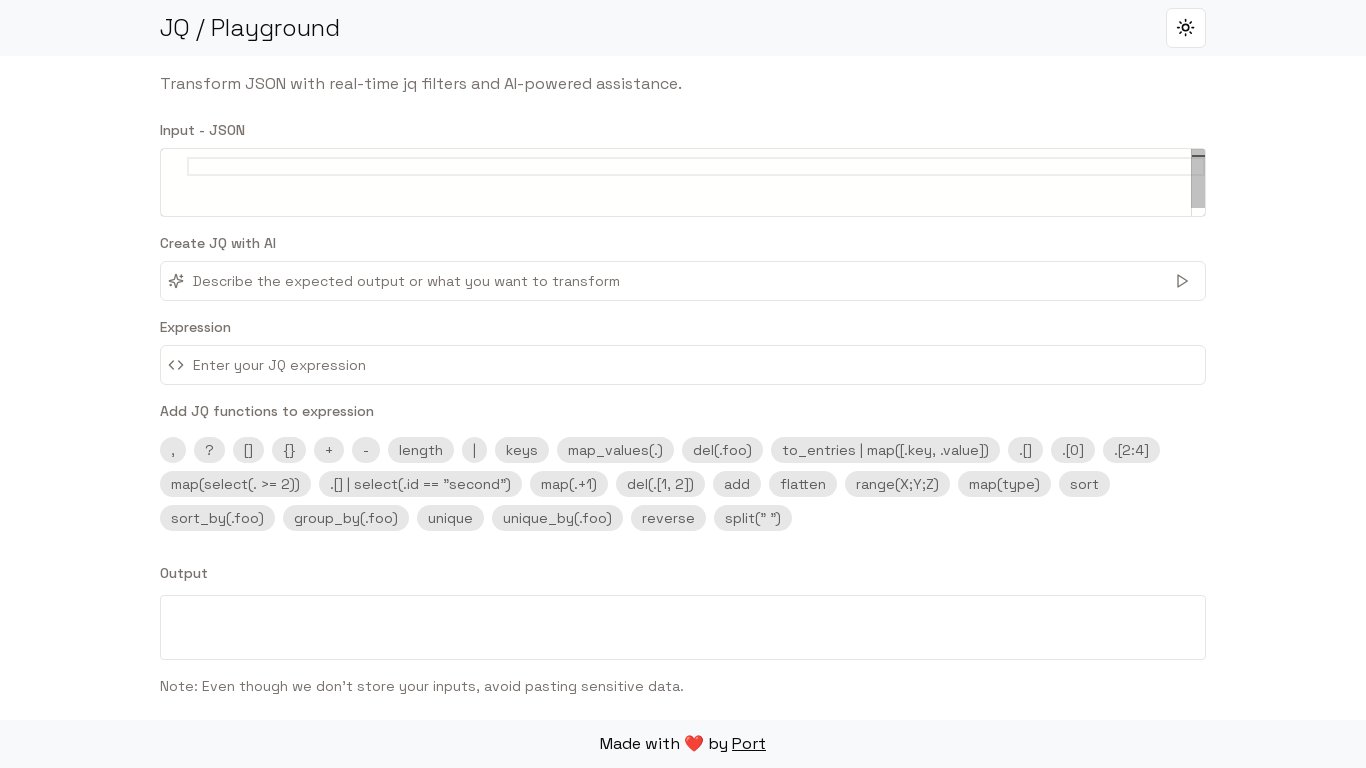The image size is (1366, 768).
Task: Add the add function chip
Action: point(737,484)
